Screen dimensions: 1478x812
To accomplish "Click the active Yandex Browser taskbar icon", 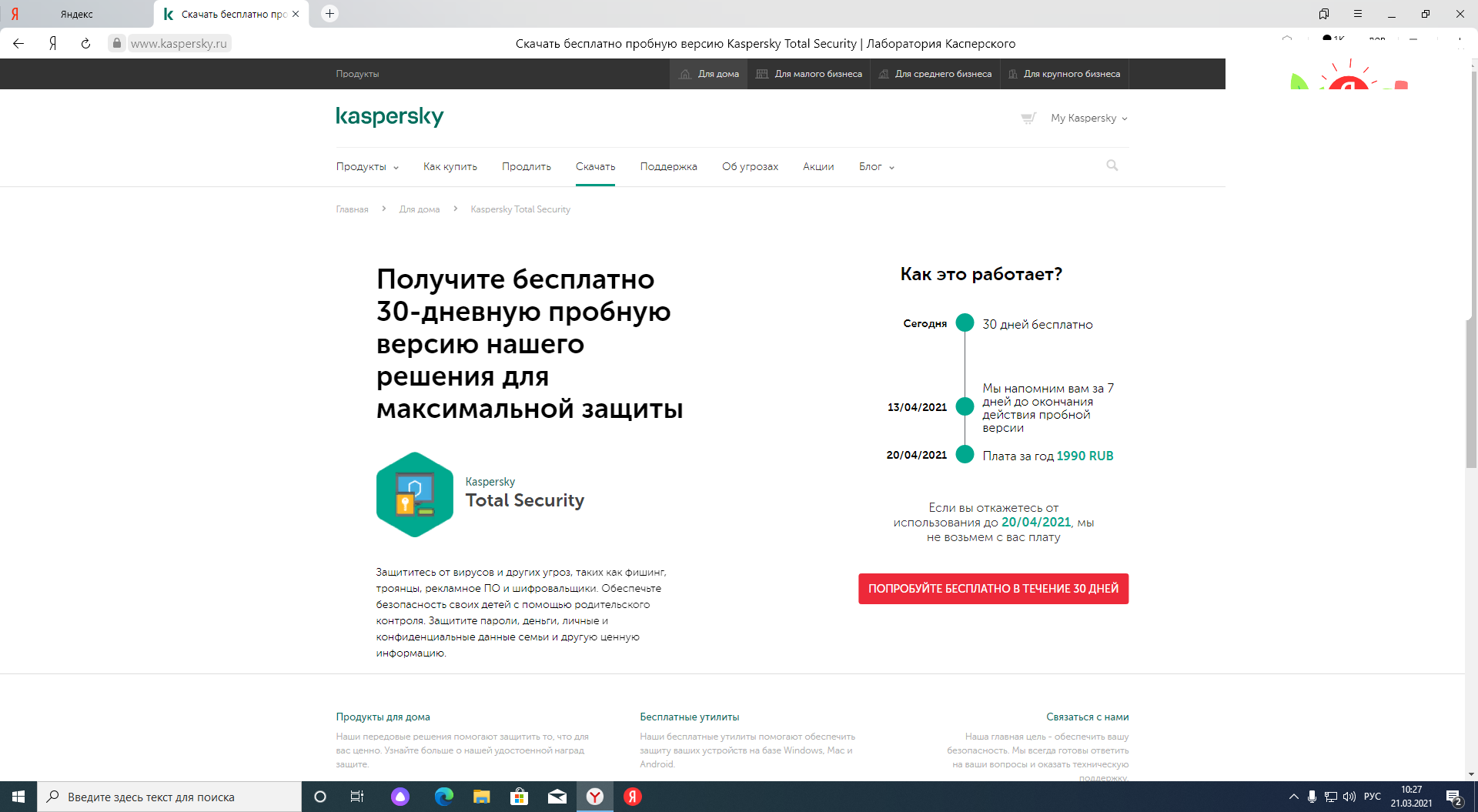I will tap(595, 797).
